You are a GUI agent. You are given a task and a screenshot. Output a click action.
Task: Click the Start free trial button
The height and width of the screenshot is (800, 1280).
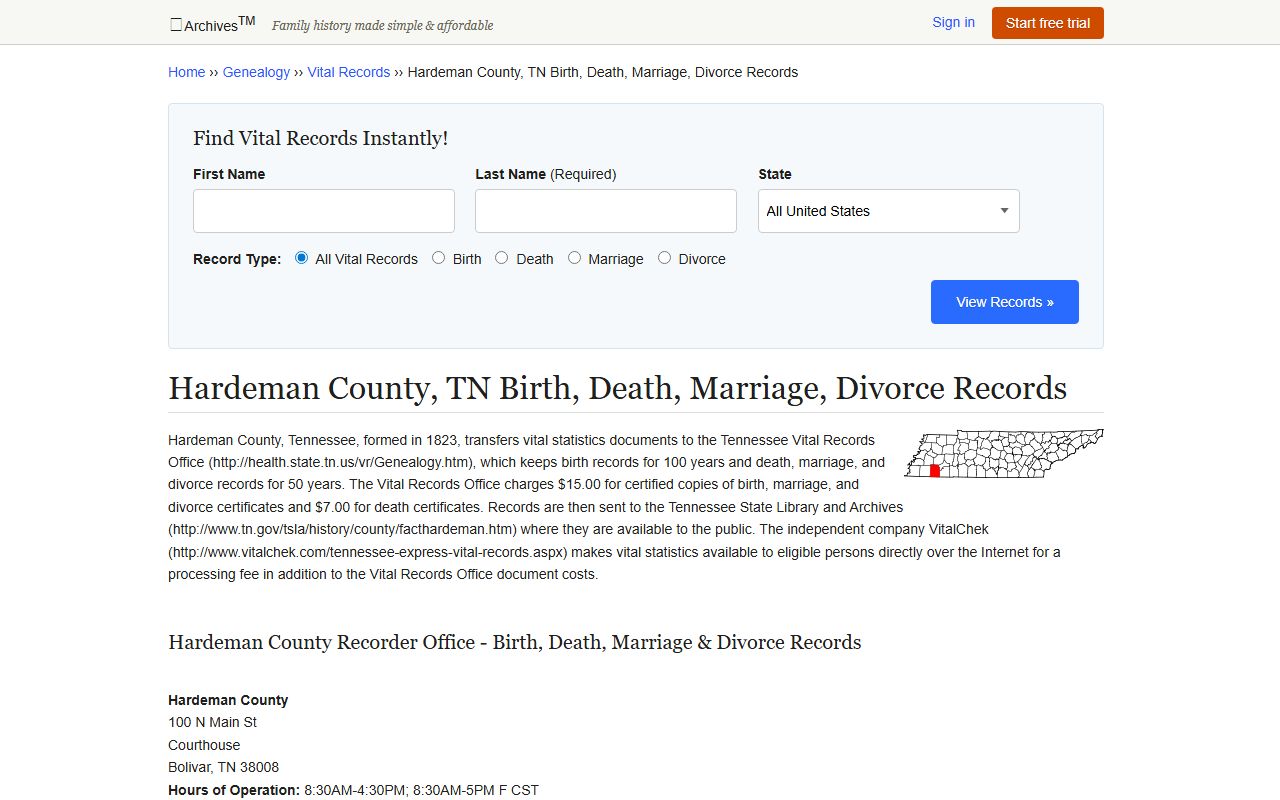click(1047, 23)
